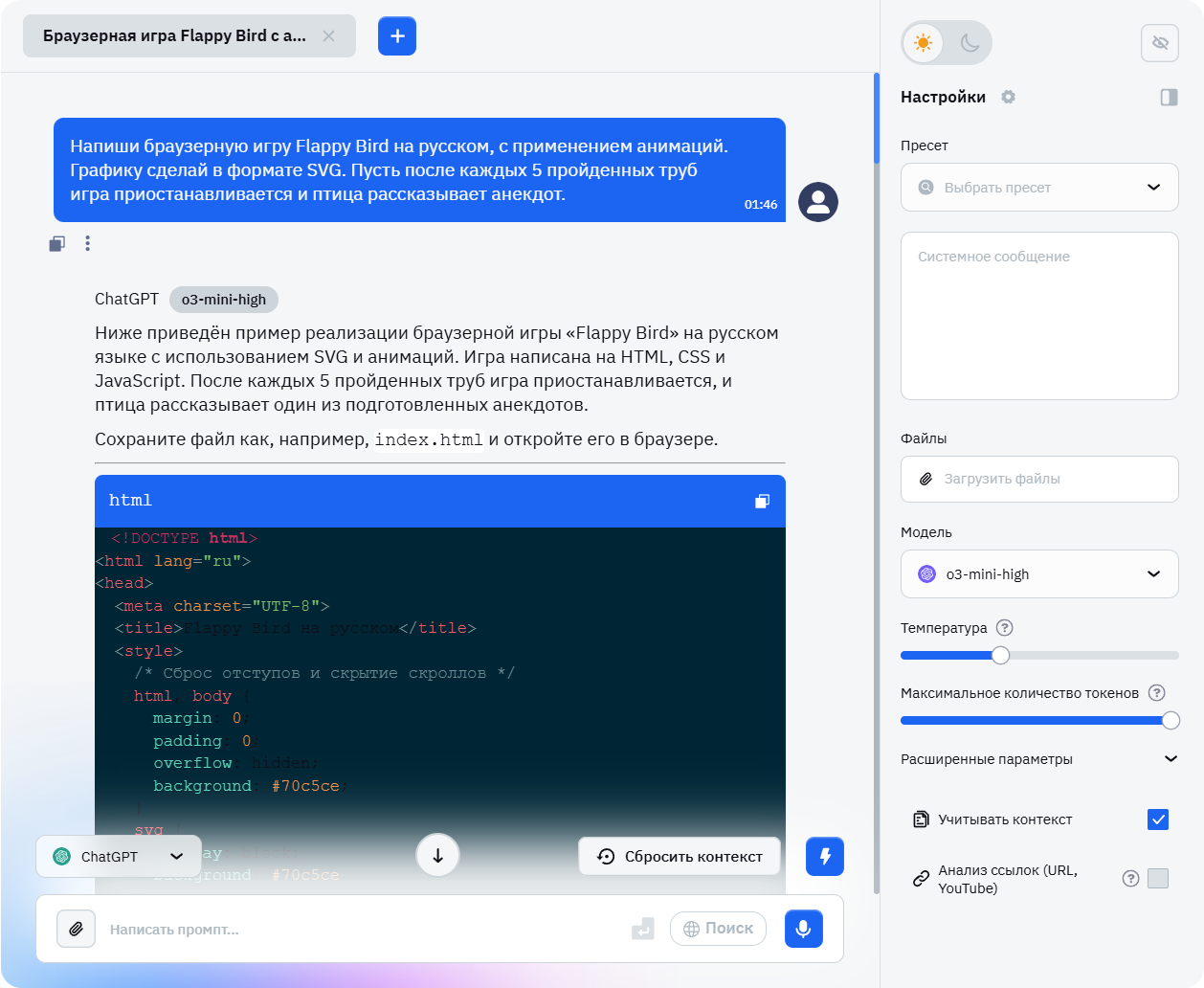Copy the user message icon

pyautogui.click(x=57, y=244)
